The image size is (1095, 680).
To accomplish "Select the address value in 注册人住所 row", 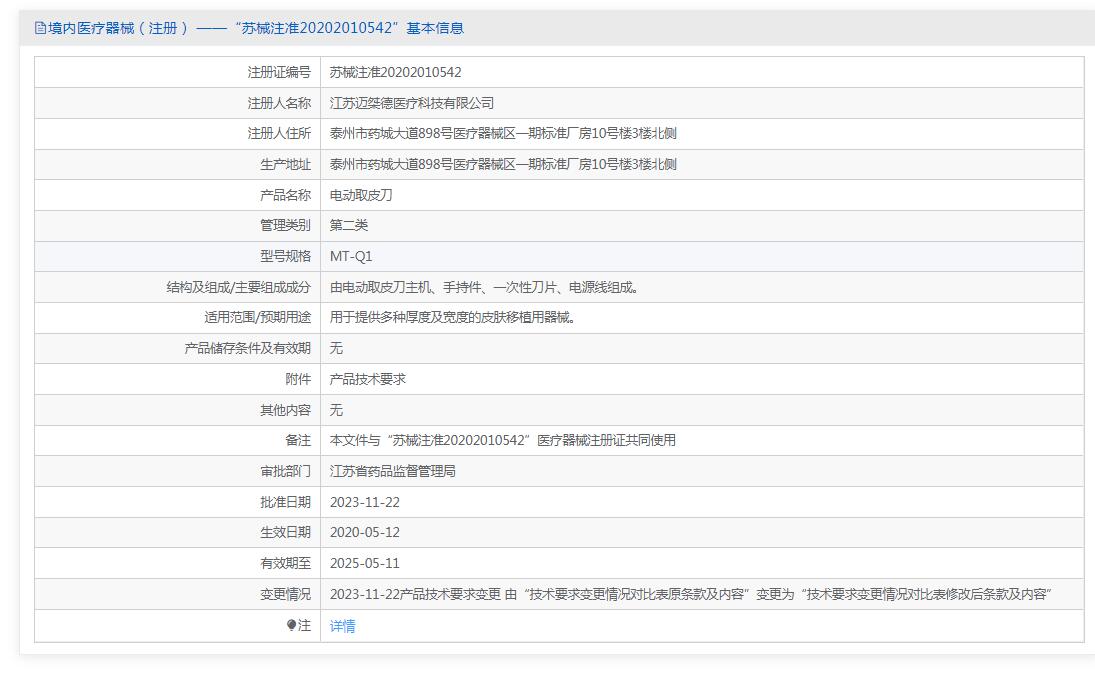I will coord(503,133).
